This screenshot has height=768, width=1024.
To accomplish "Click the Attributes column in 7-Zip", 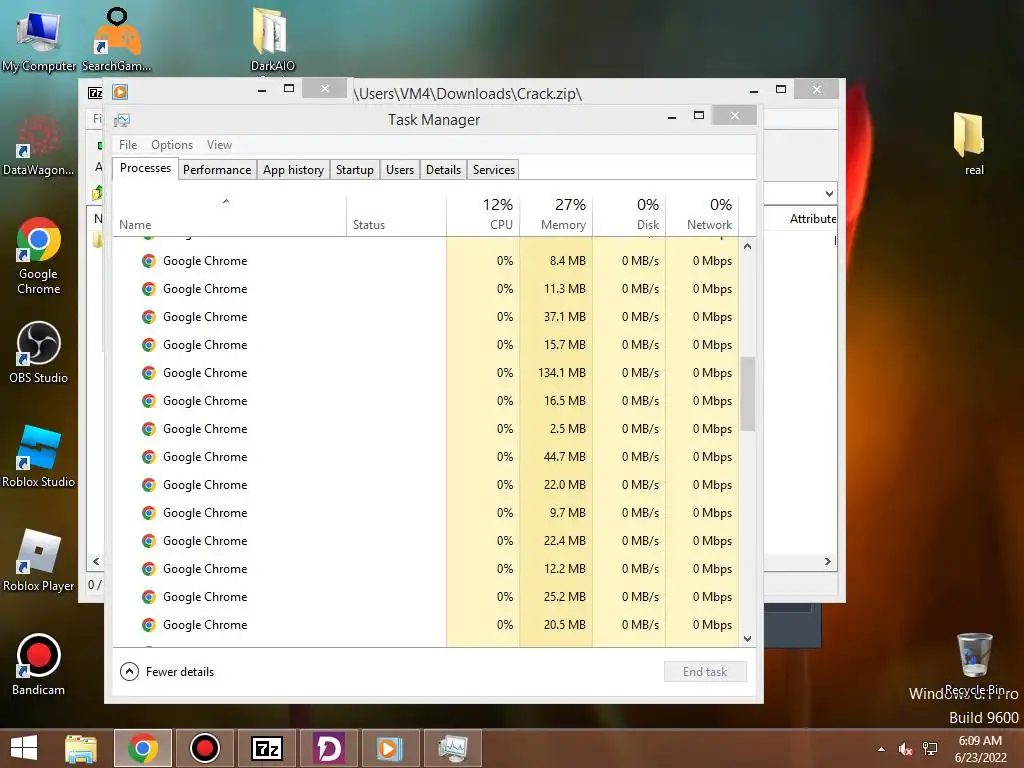I will click(812, 219).
